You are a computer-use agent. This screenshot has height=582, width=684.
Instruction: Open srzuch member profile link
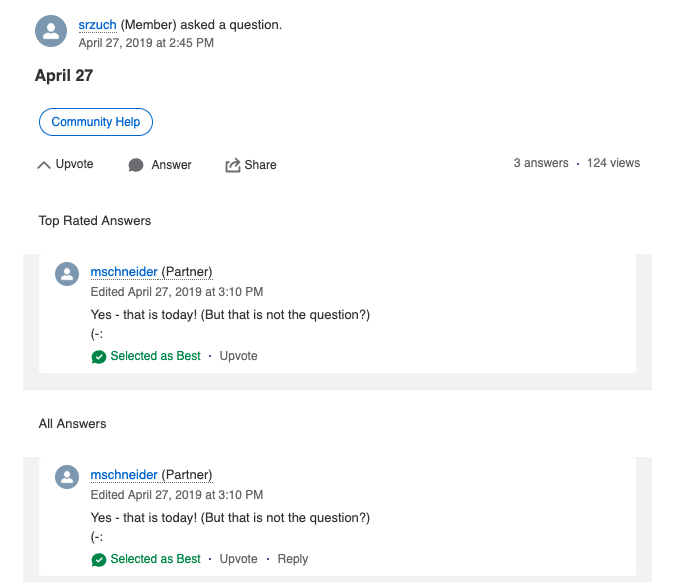[97, 25]
